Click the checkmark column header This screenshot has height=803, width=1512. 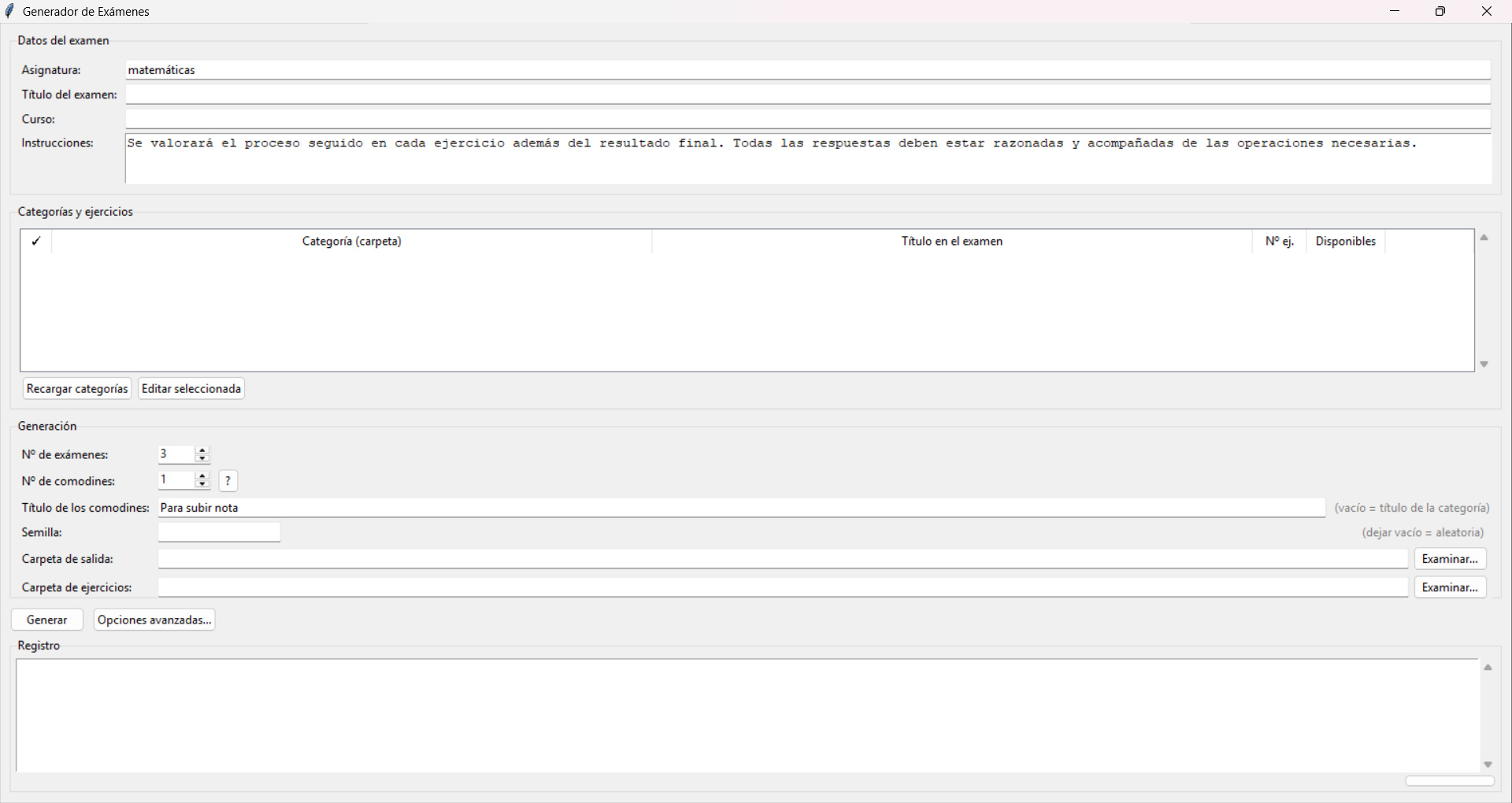coord(36,242)
